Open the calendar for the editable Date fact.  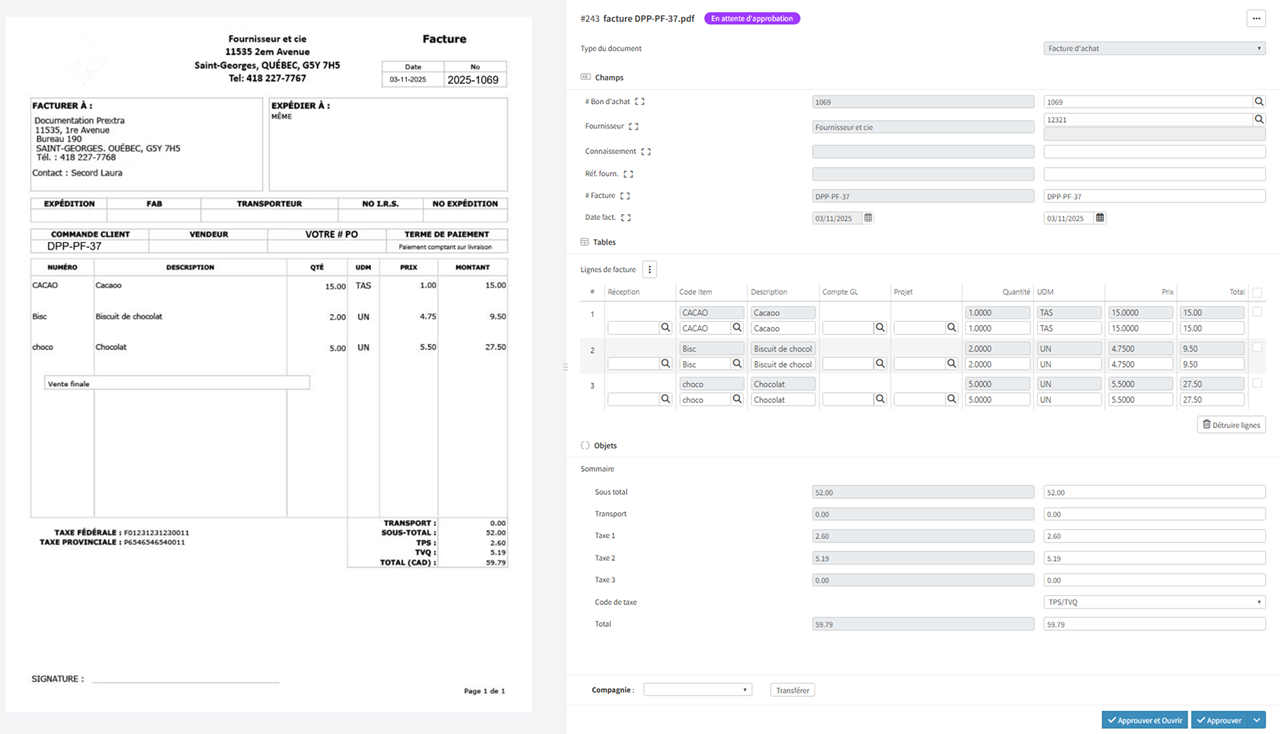(1100, 218)
